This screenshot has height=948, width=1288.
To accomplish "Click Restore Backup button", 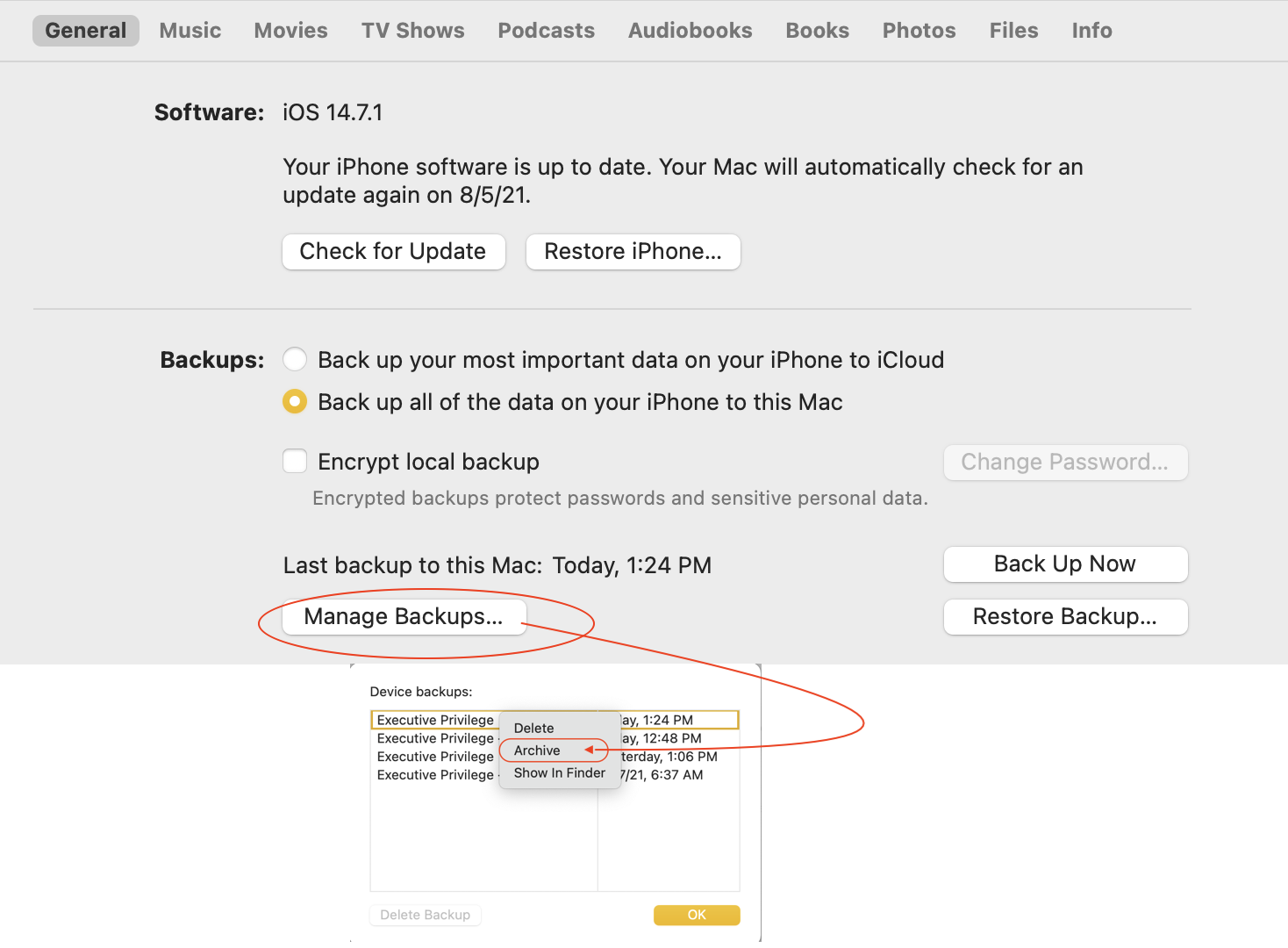I will point(1065,617).
